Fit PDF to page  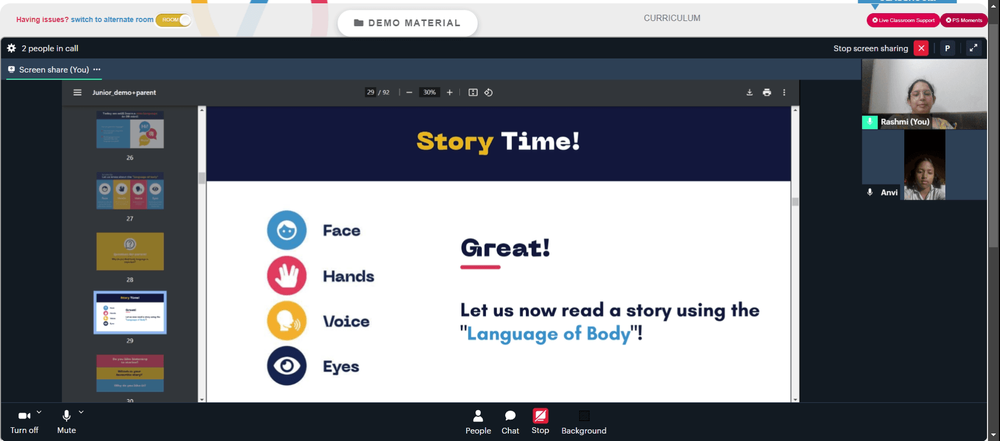[473, 93]
